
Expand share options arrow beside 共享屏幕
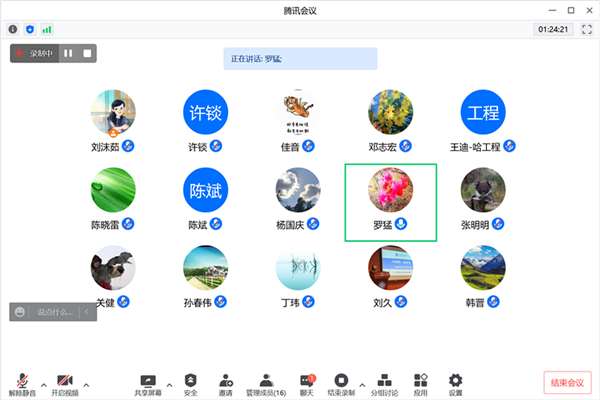tap(168, 383)
